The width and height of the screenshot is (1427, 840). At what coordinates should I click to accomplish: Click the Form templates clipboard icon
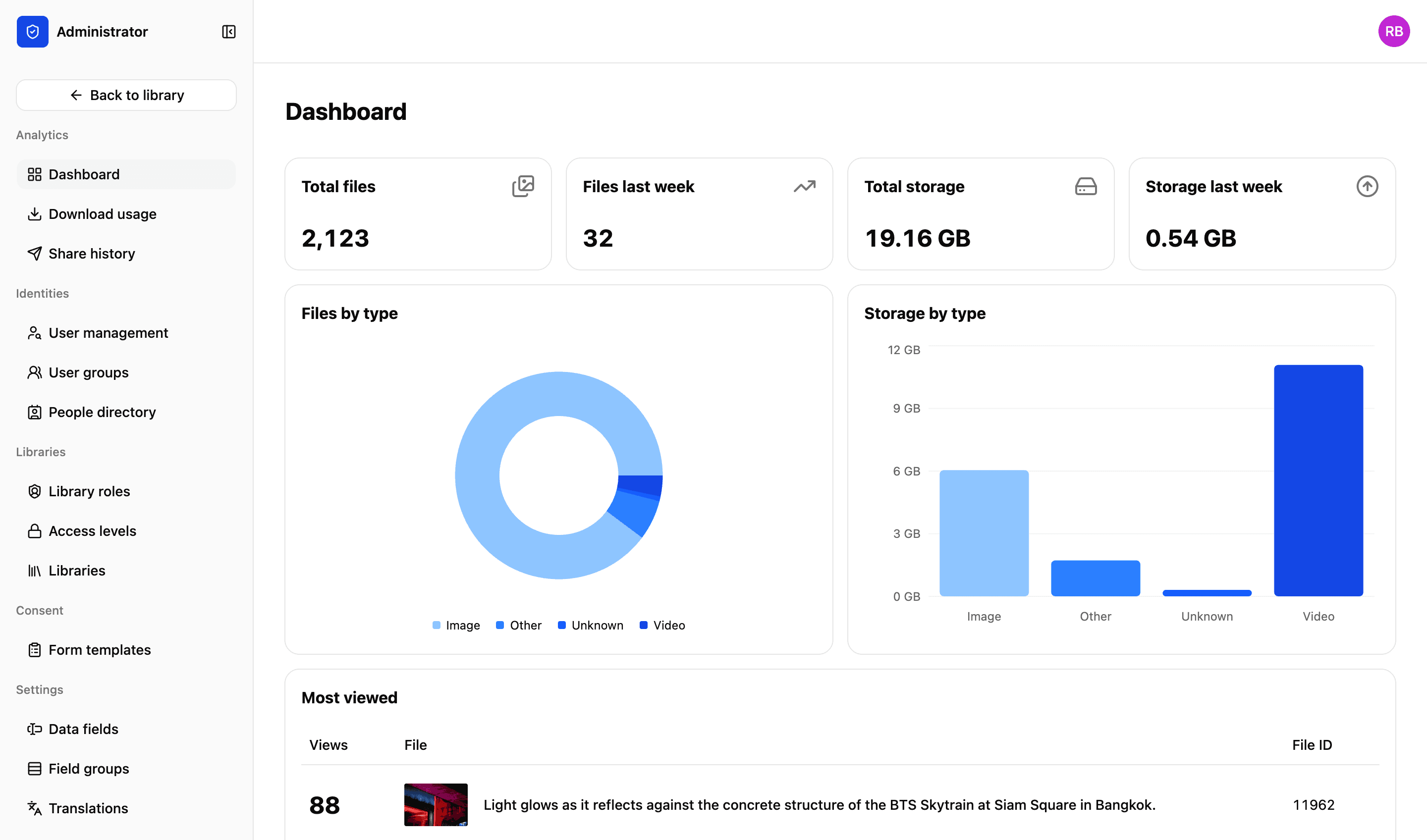(x=35, y=650)
